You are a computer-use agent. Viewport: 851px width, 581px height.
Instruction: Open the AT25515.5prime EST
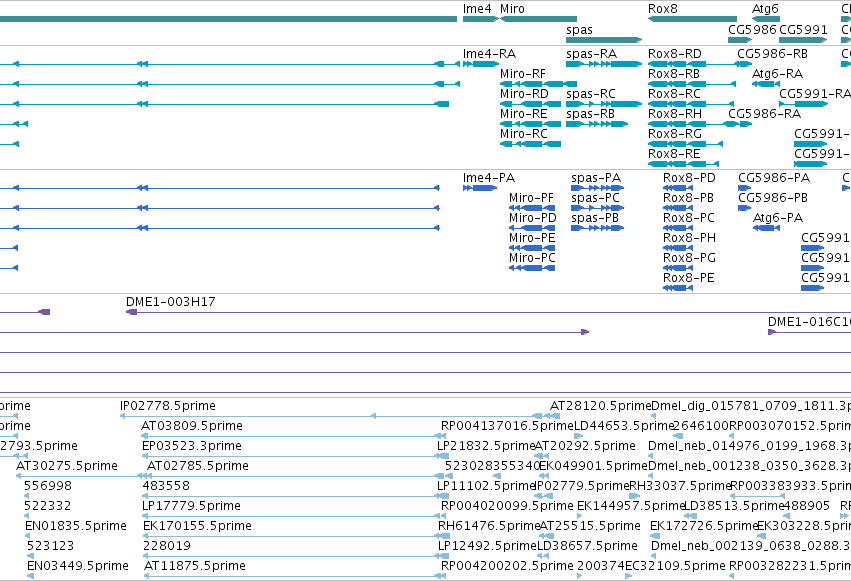pos(590,526)
